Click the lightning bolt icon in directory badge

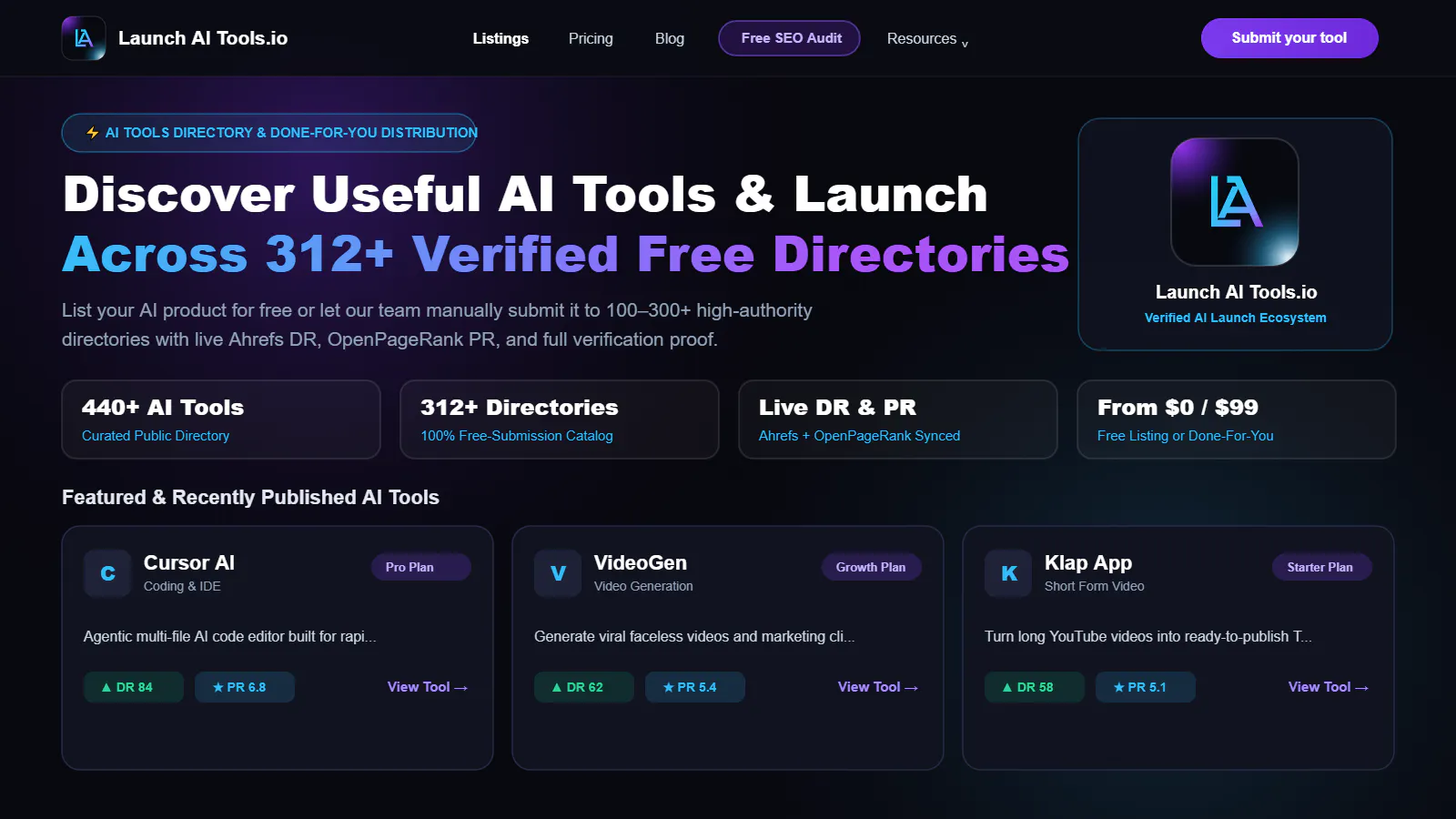92,133
